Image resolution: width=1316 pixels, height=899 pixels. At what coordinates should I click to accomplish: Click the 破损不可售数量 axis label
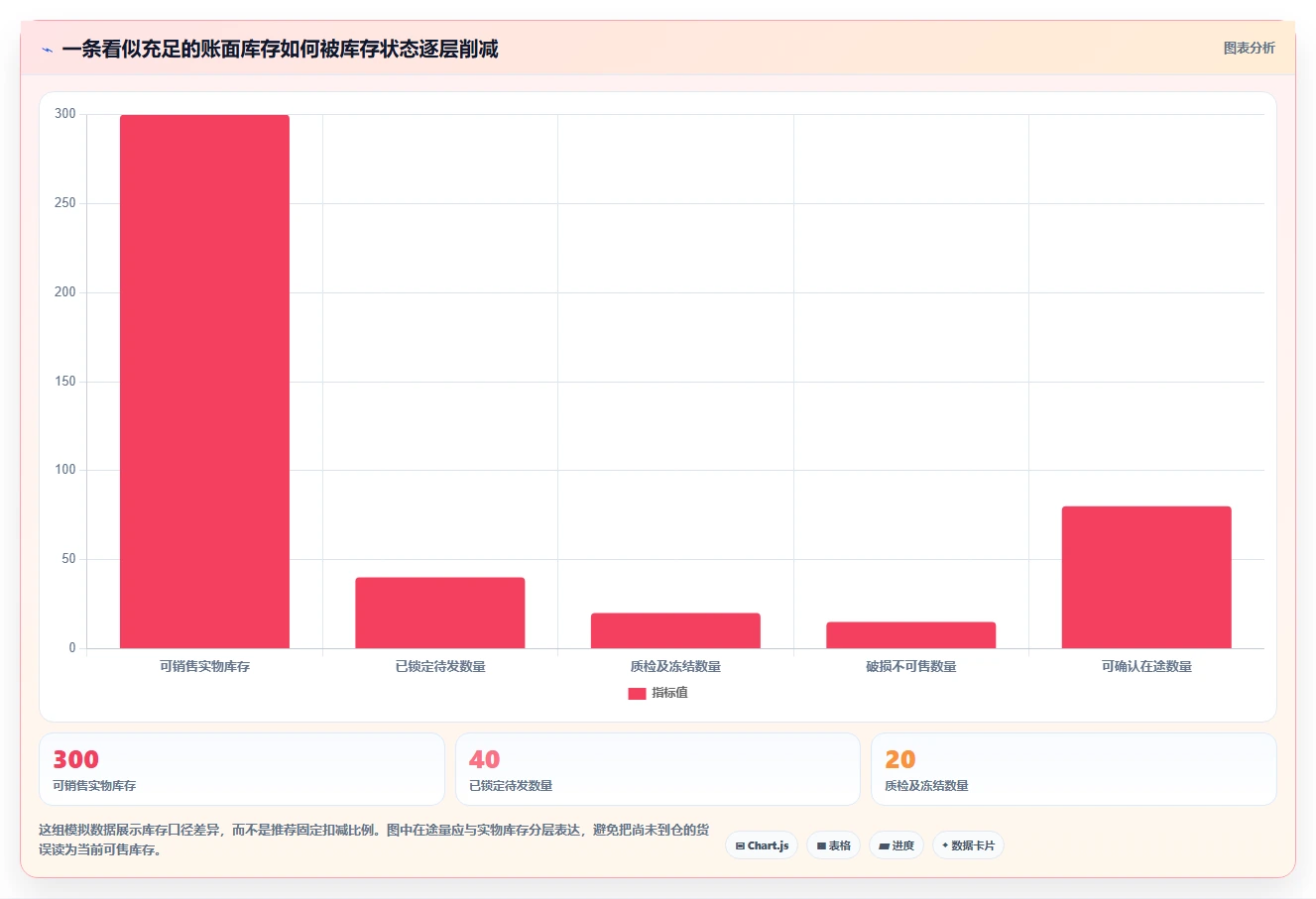click(x=911, y=667)
